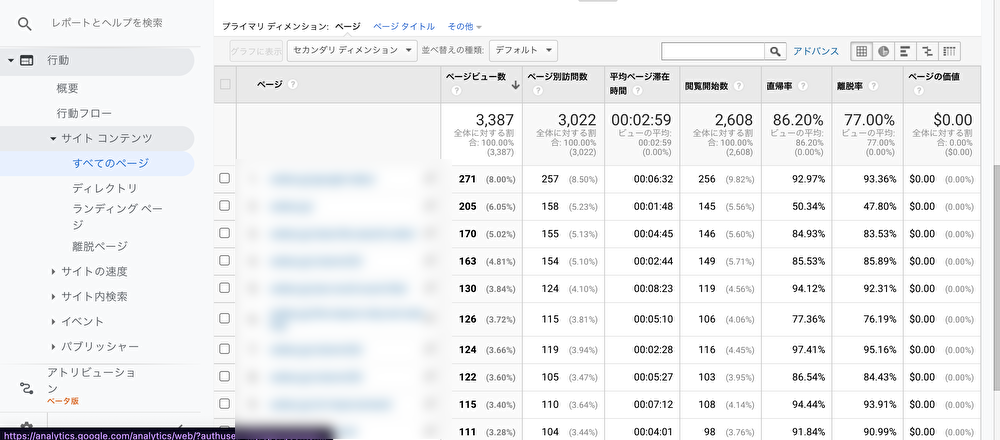This screenshot has height=440, width=1000.
Task: Check the row with 271 pageviews
Action: coord(224,179)
